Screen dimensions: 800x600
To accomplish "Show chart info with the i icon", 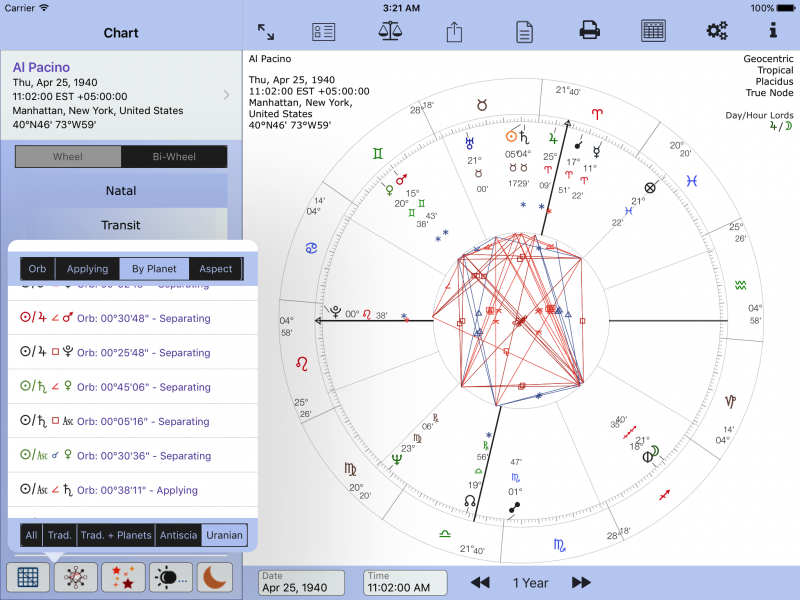I will pyautogui.click(x=780, y=31).
